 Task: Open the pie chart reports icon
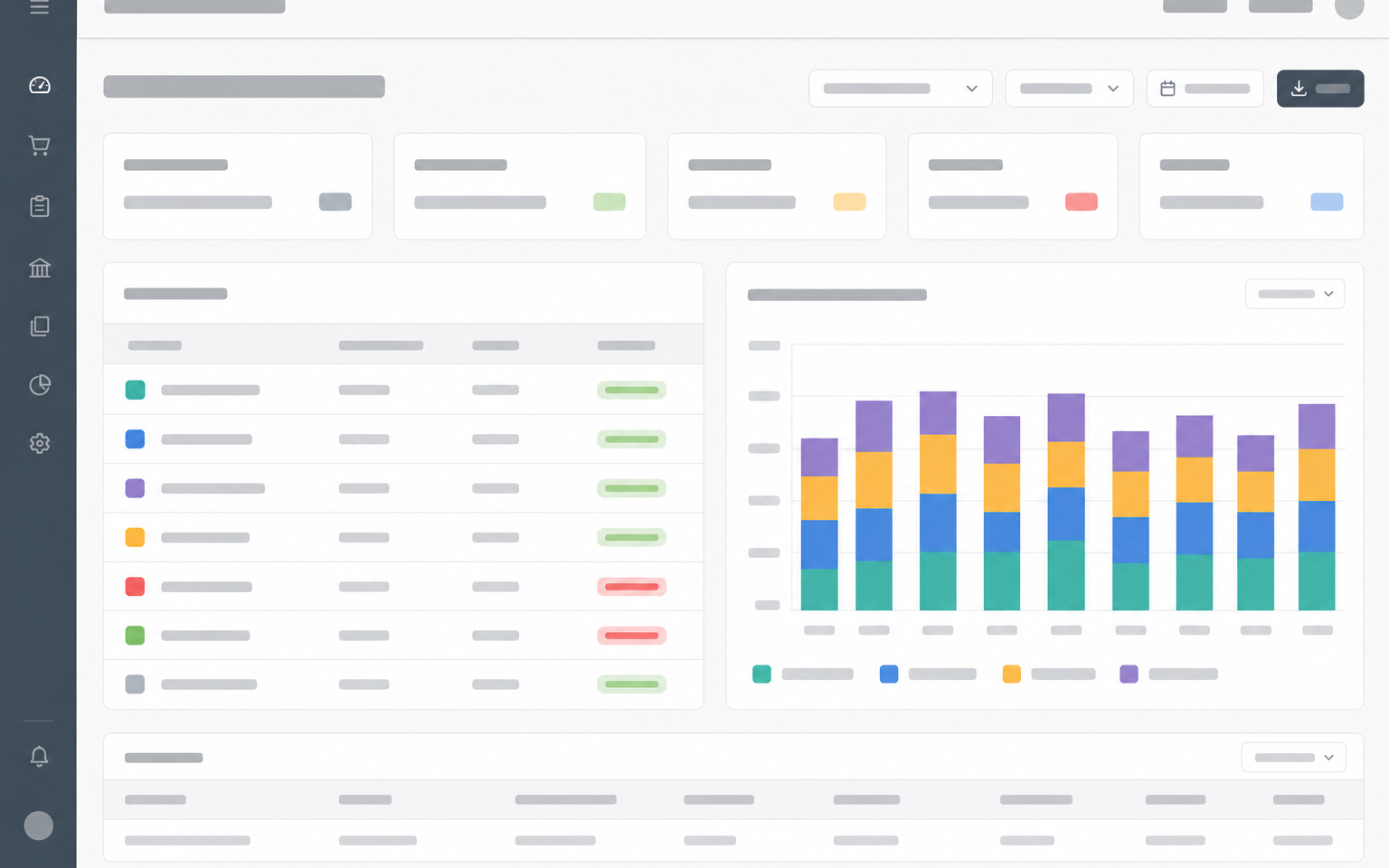click(39, 385)
